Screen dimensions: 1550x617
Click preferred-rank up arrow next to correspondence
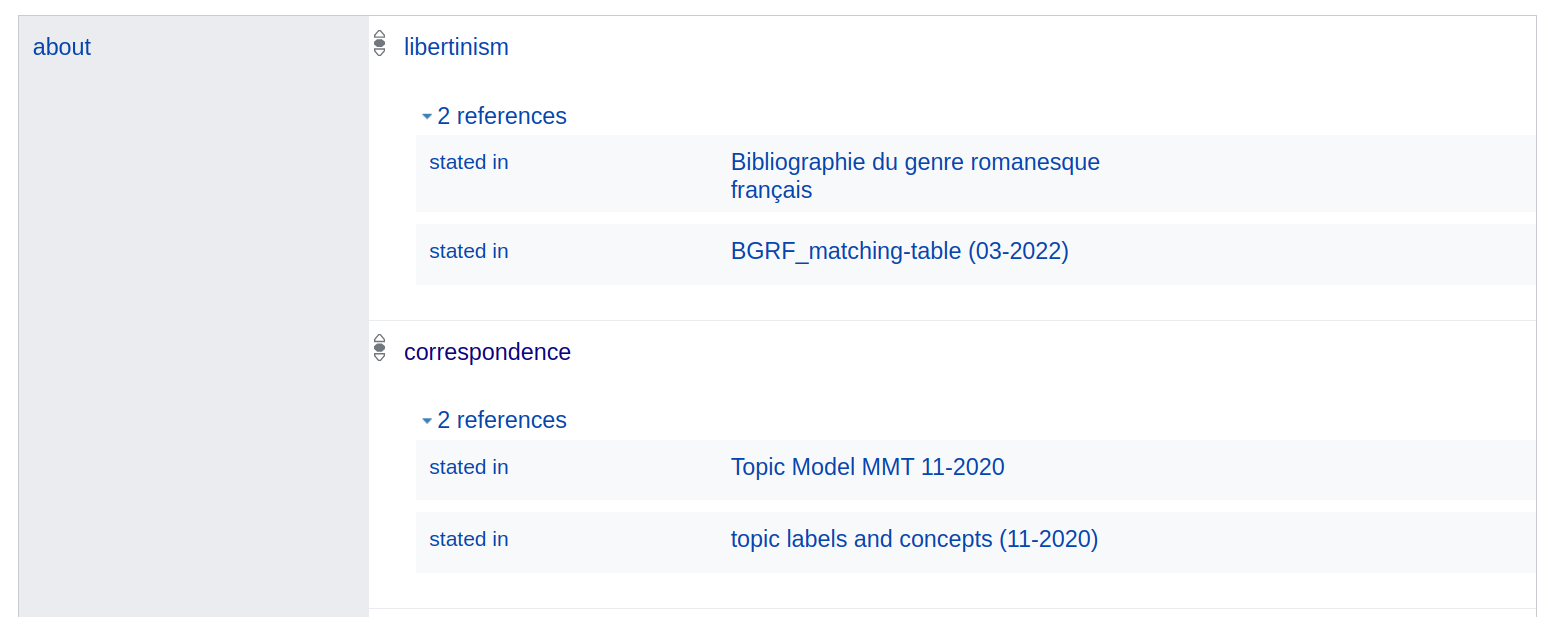click(x=379, y=339)
